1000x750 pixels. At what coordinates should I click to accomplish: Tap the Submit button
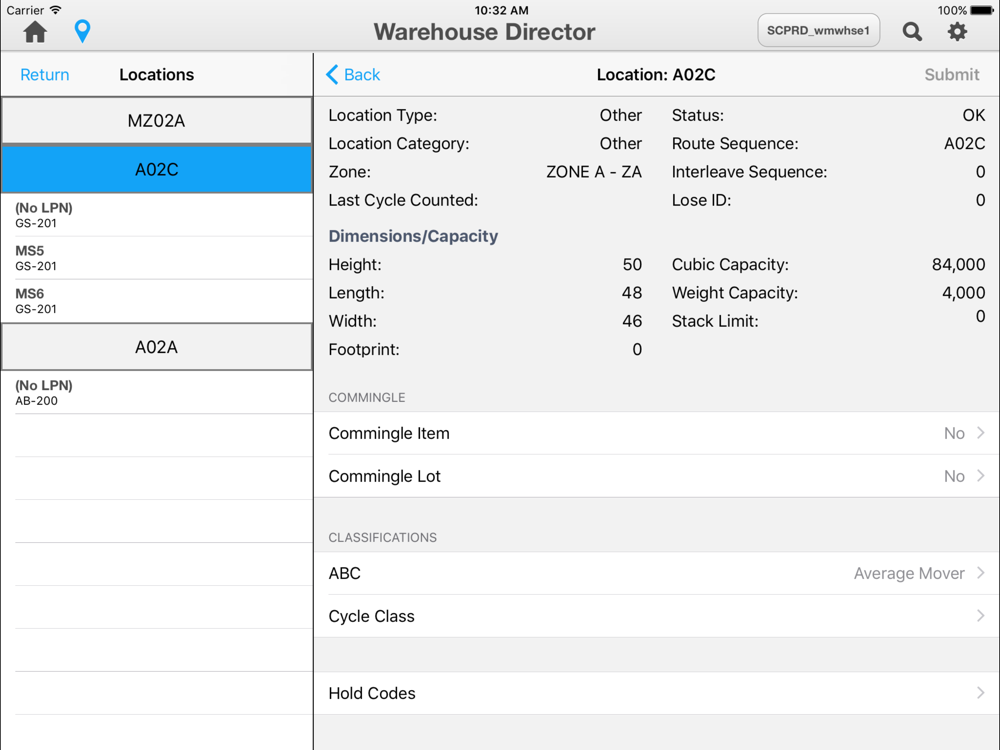coord(952,75)
